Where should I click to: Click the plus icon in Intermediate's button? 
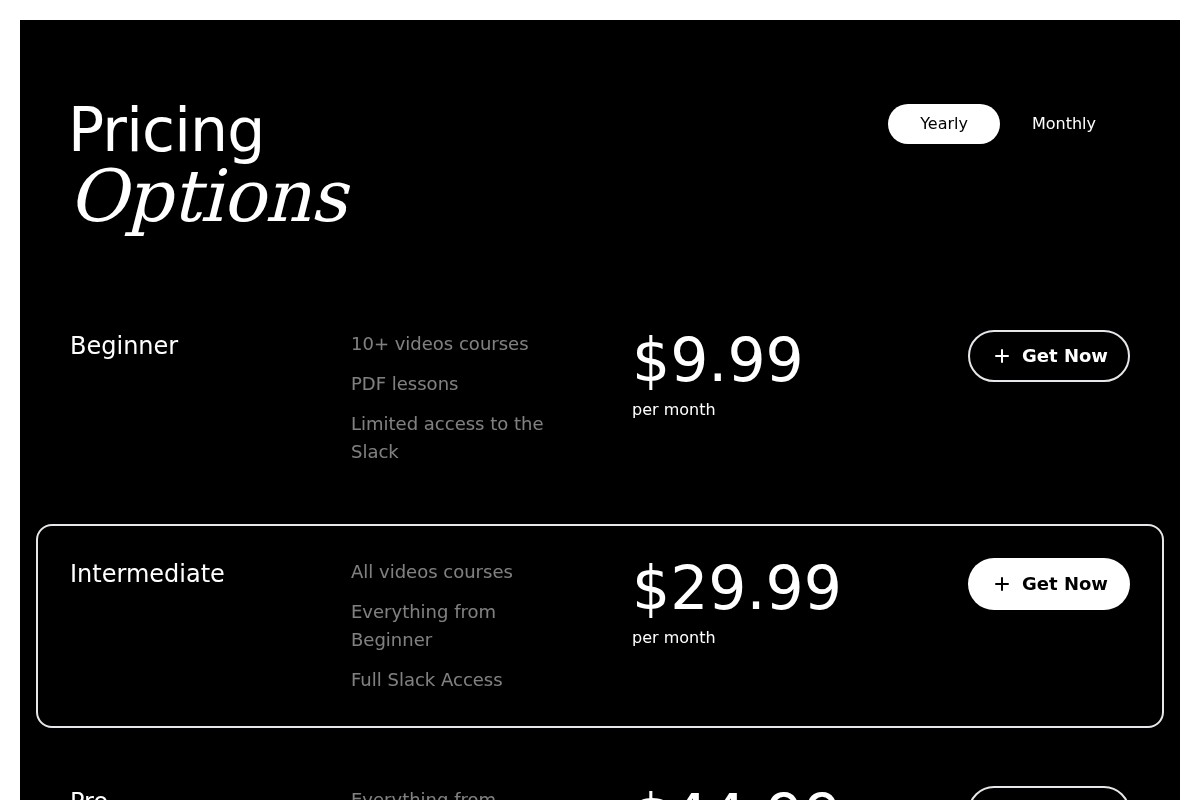1001,584
